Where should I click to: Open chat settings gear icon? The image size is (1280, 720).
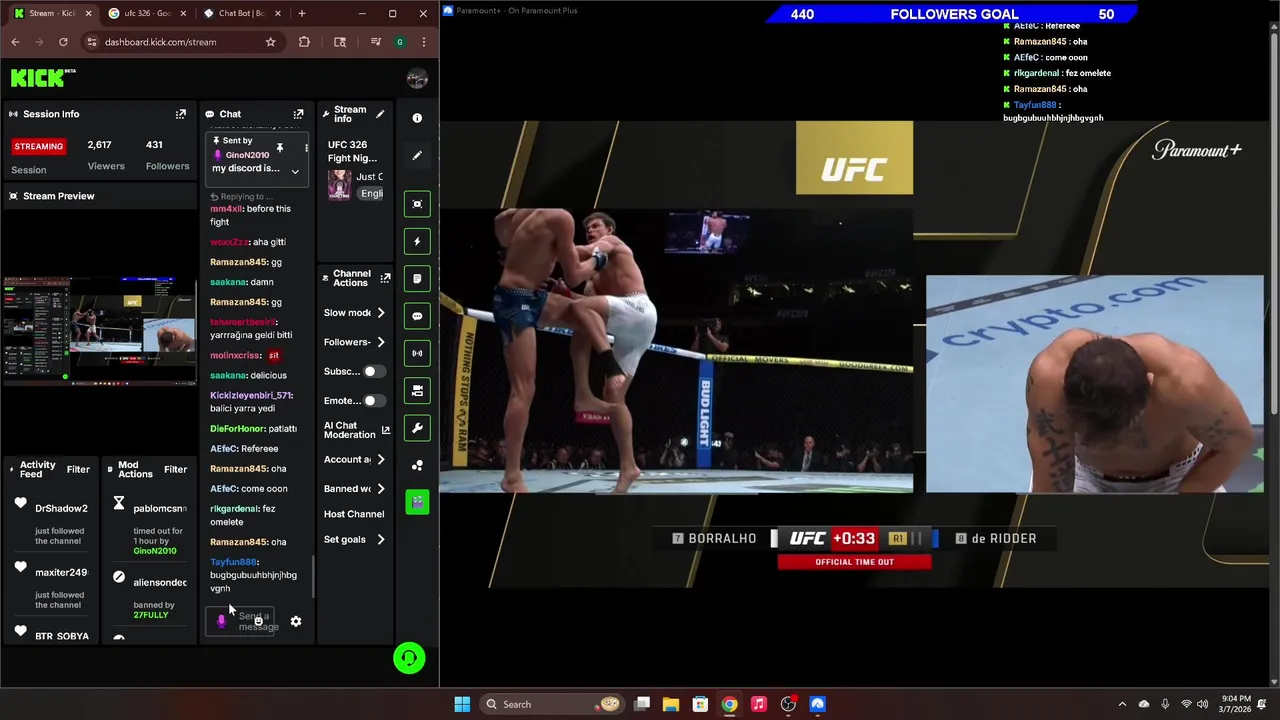point(296,621)
